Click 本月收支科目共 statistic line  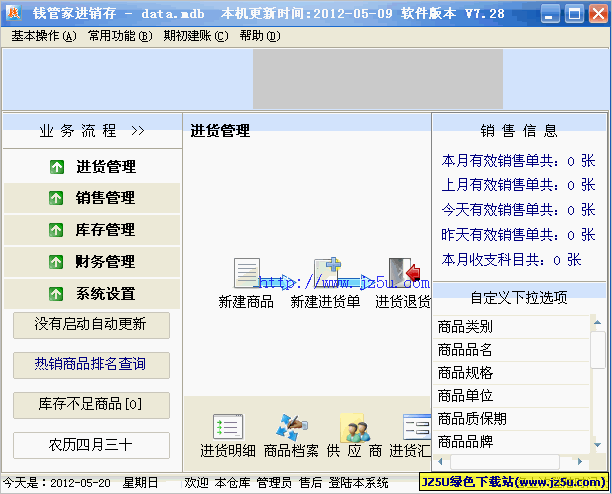[511, 260]
